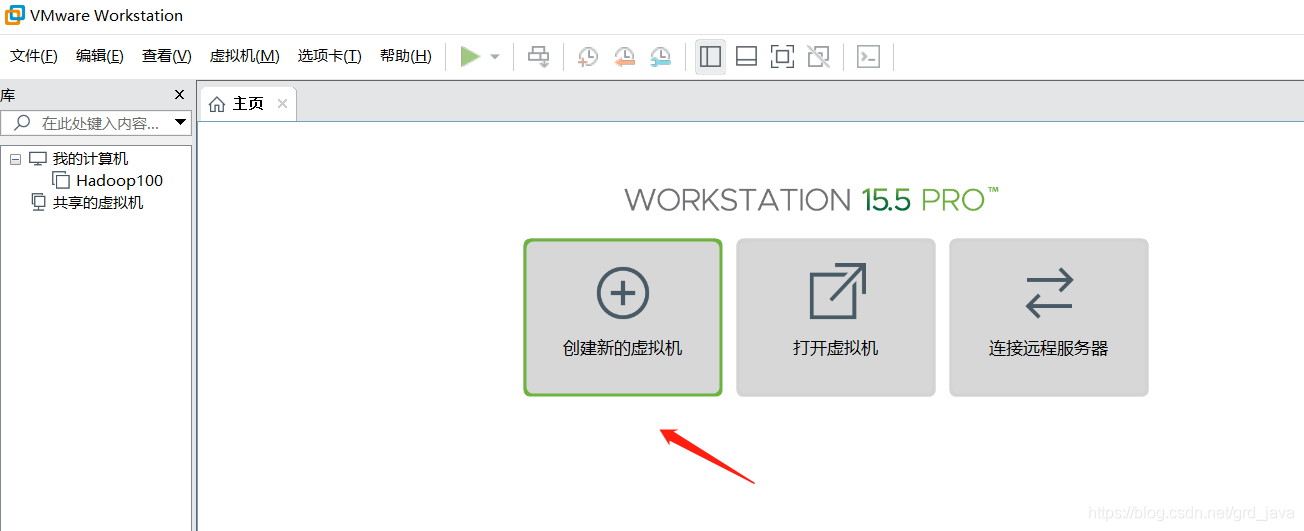
Task: Open the 虚拟机(M) menu
Action: pos(244,56)
